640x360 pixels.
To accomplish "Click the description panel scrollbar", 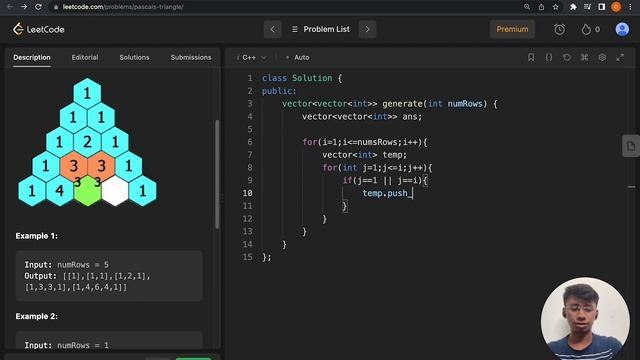I will point(217,174).
